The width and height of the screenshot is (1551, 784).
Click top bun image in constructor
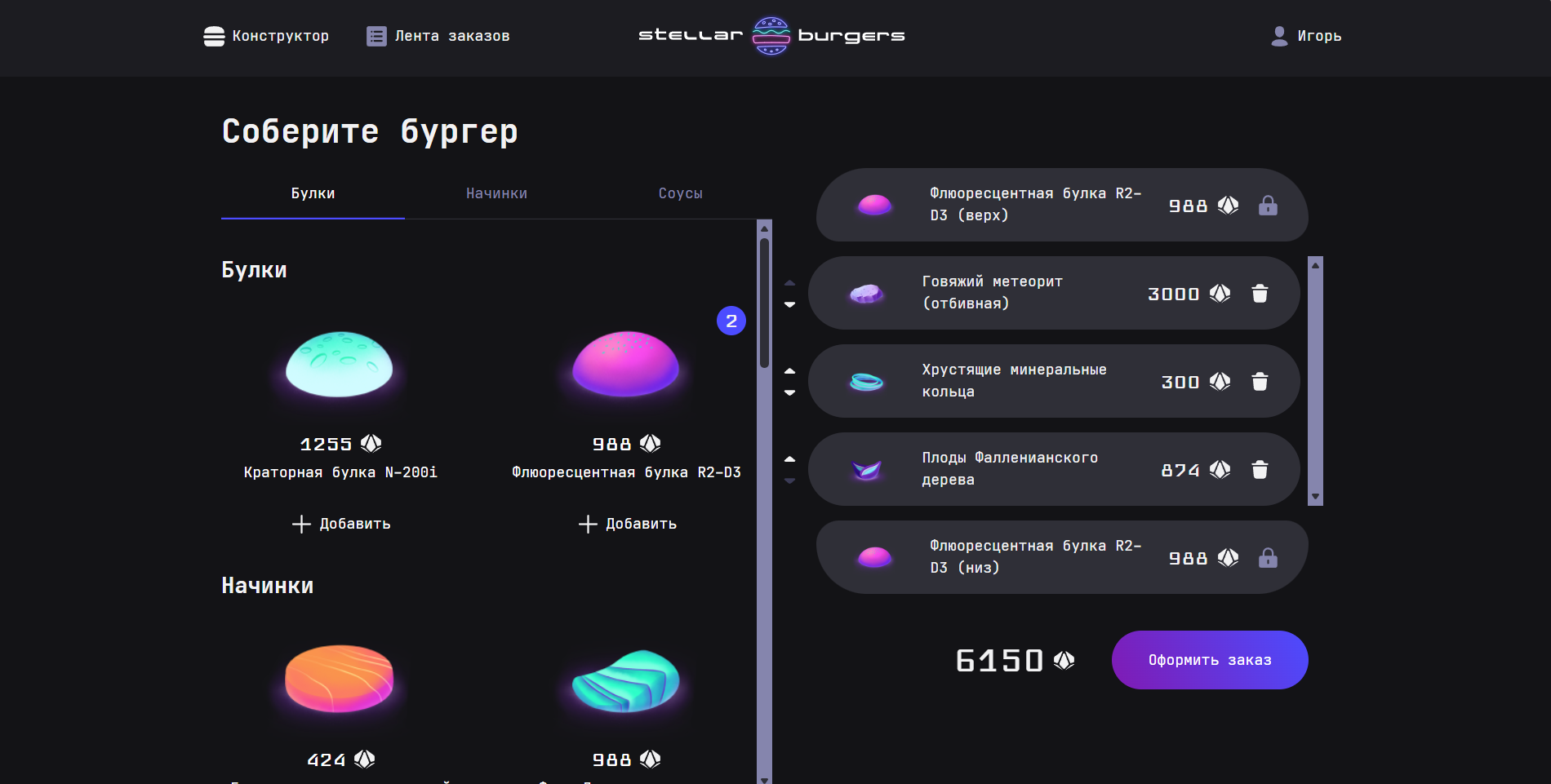pos(874,206)
